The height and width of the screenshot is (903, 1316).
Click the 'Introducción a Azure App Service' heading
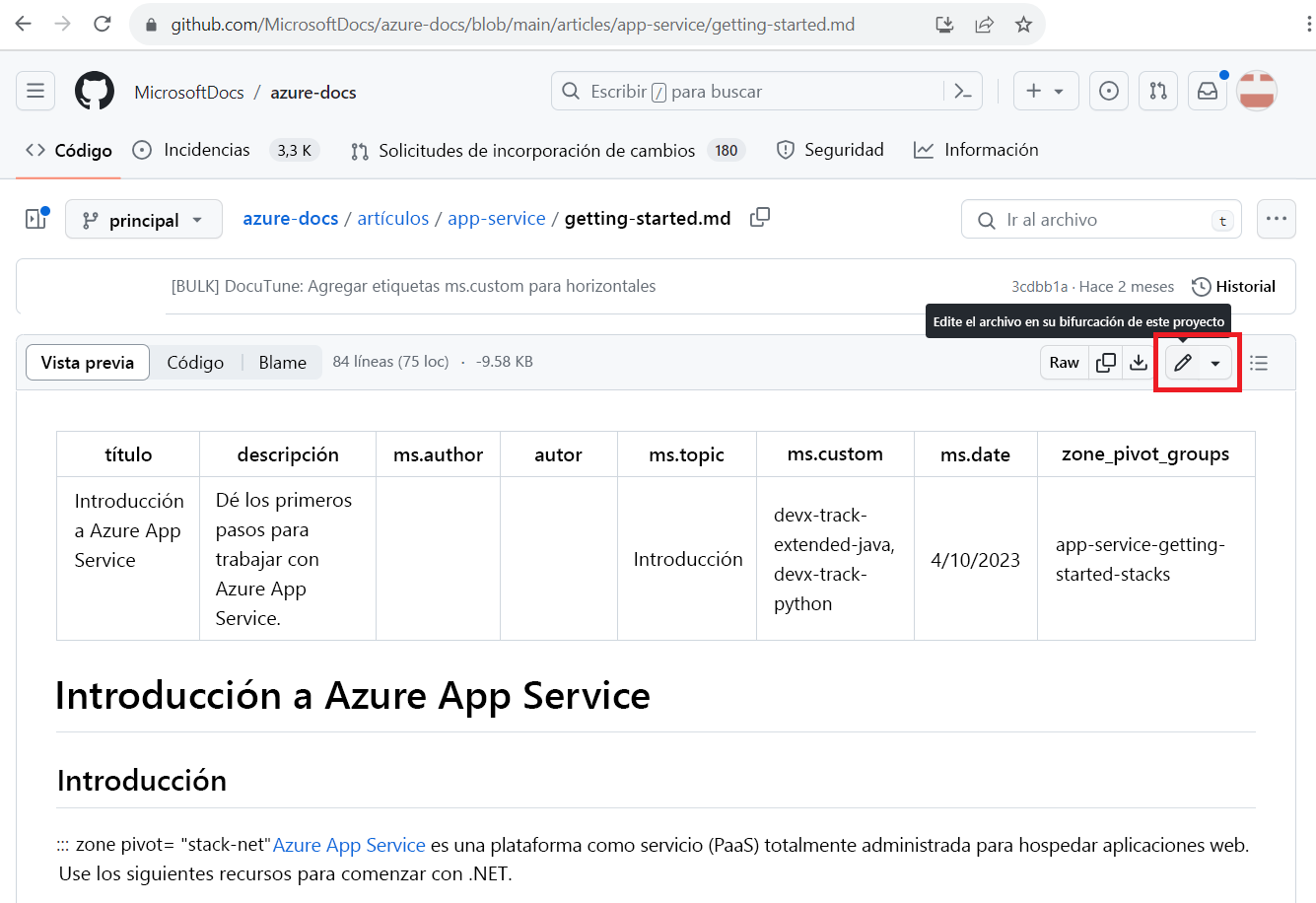pyautogui.click(x=353, y=696)
